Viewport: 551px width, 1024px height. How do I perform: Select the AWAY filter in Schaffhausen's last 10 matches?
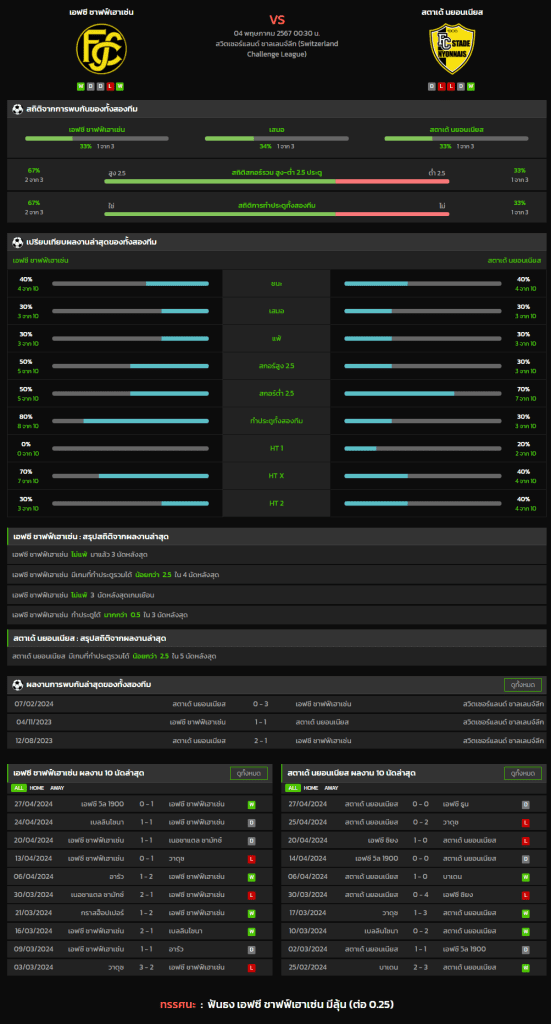point(57,788)
